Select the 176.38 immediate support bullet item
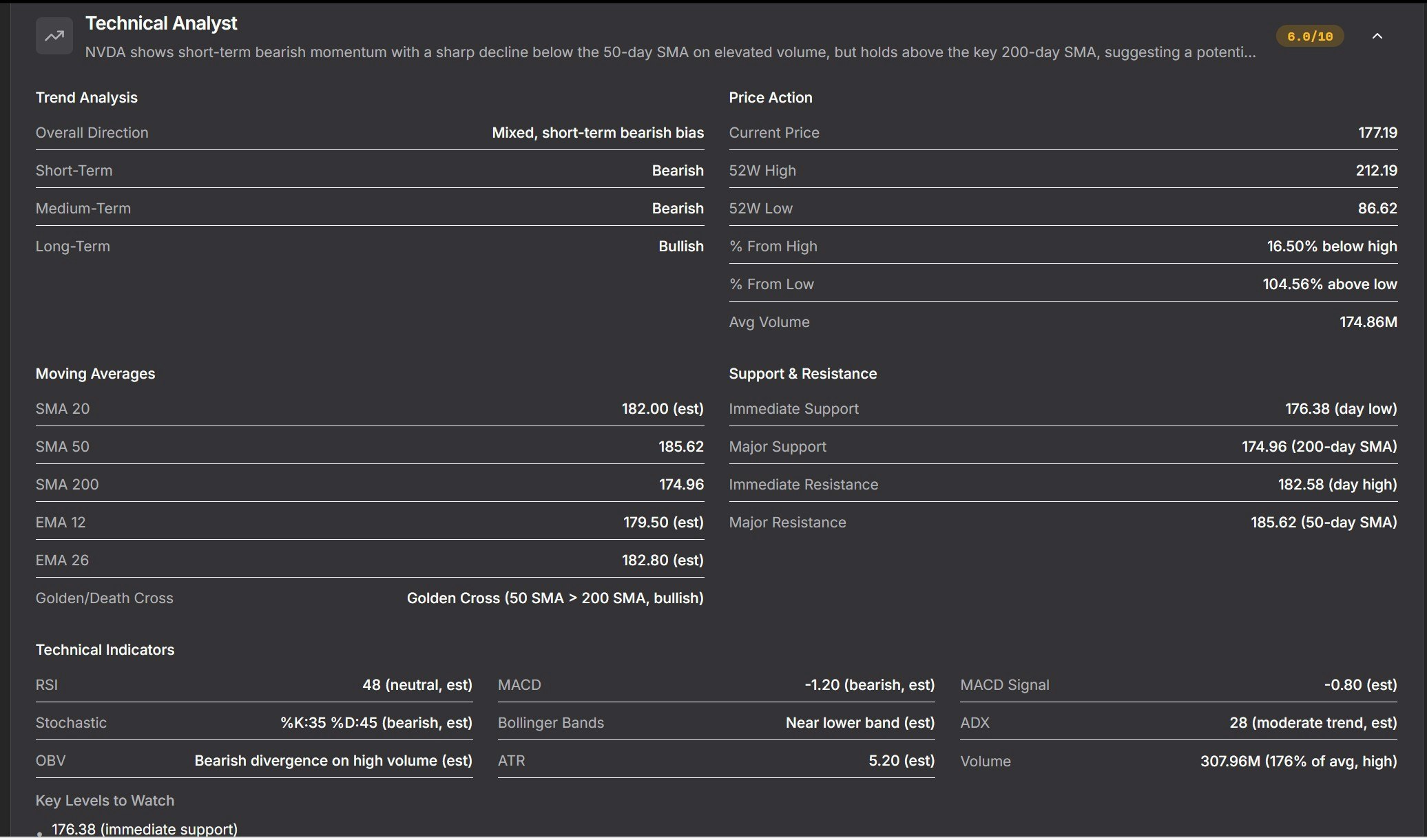 pyautogui.click(x=145, y=829)
